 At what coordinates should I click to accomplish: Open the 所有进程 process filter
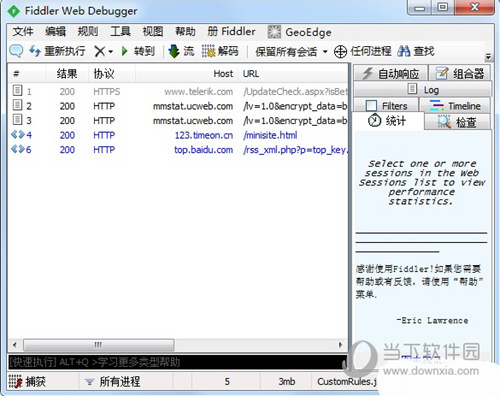(x=113, y=381)
